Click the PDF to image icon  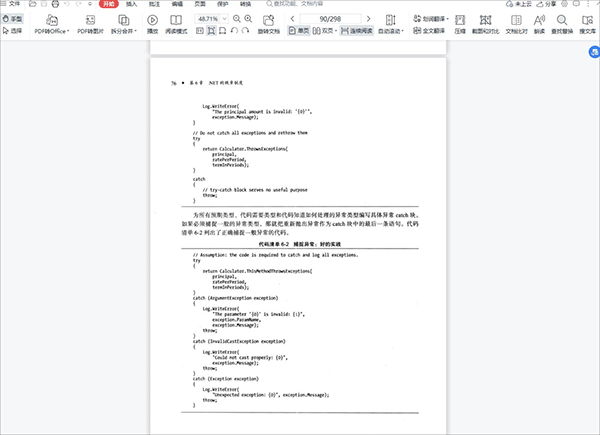pyautogui.click(x=90, y=20)
